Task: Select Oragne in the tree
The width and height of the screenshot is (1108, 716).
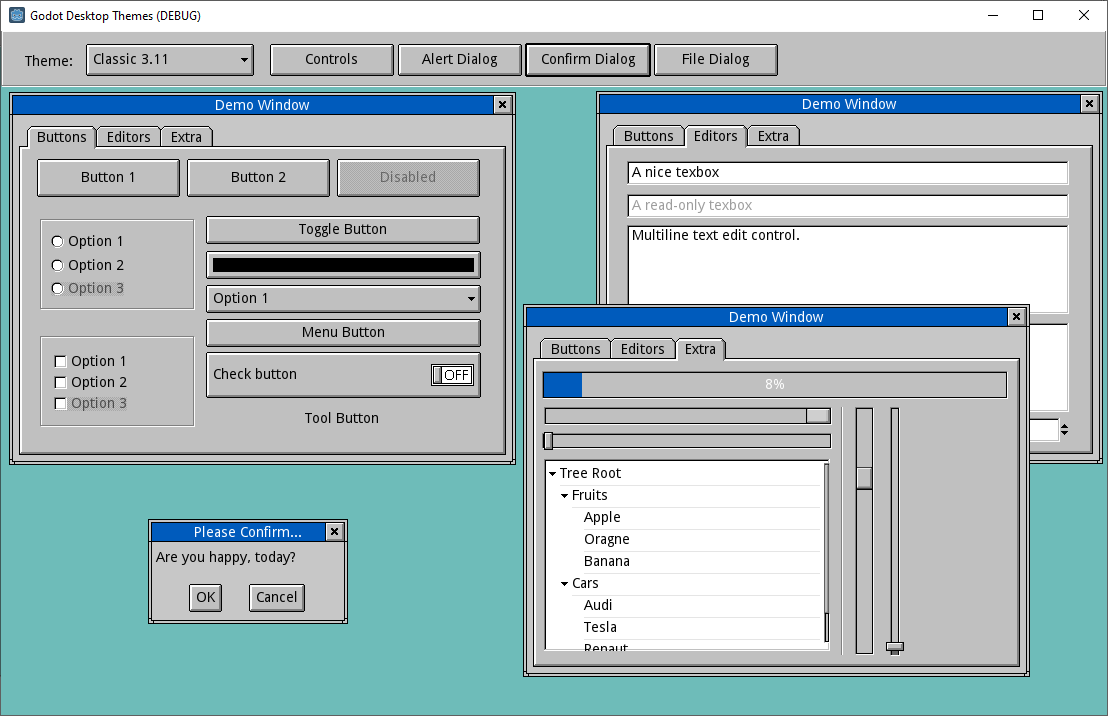Action: [x=606, y=539]
